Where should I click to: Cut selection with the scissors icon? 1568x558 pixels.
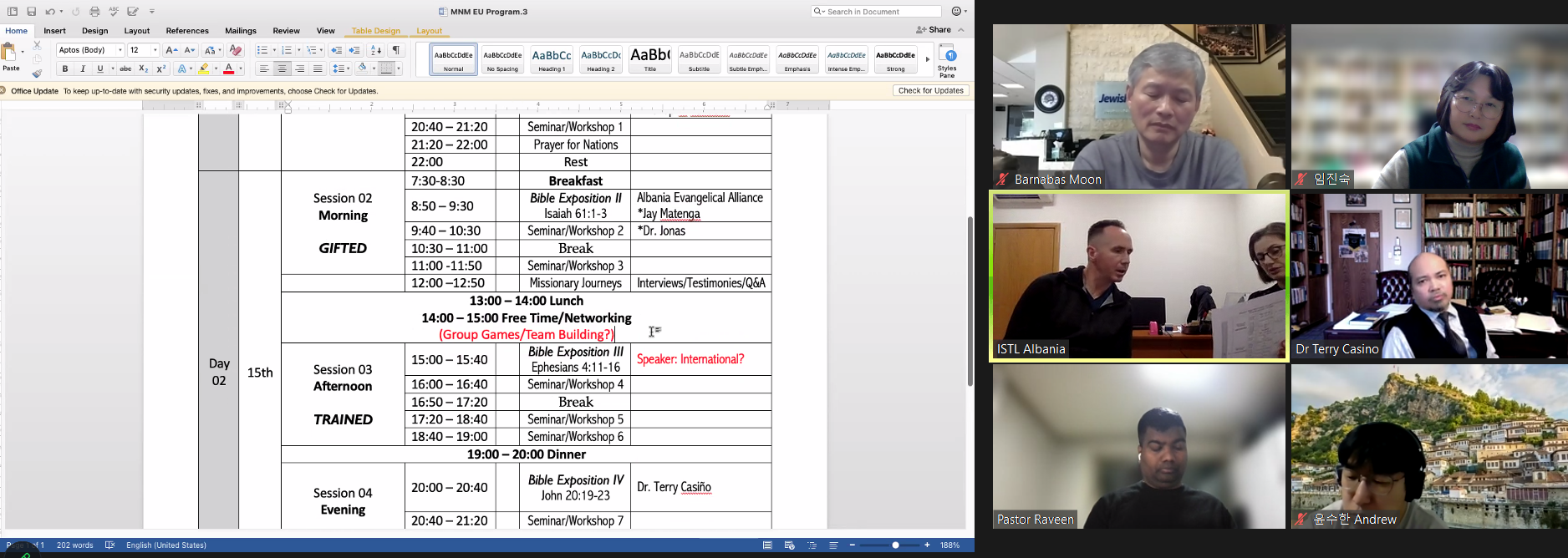pos(37,45)
